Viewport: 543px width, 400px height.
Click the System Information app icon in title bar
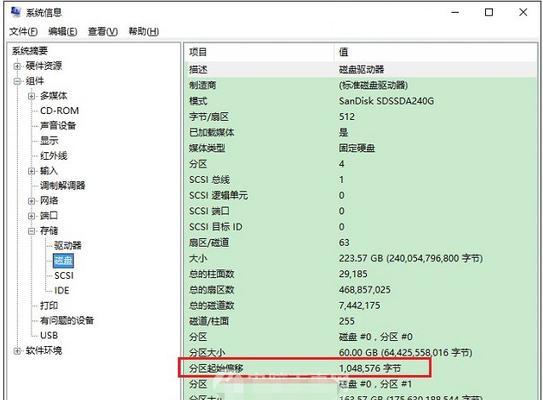(x=16, y=12)
